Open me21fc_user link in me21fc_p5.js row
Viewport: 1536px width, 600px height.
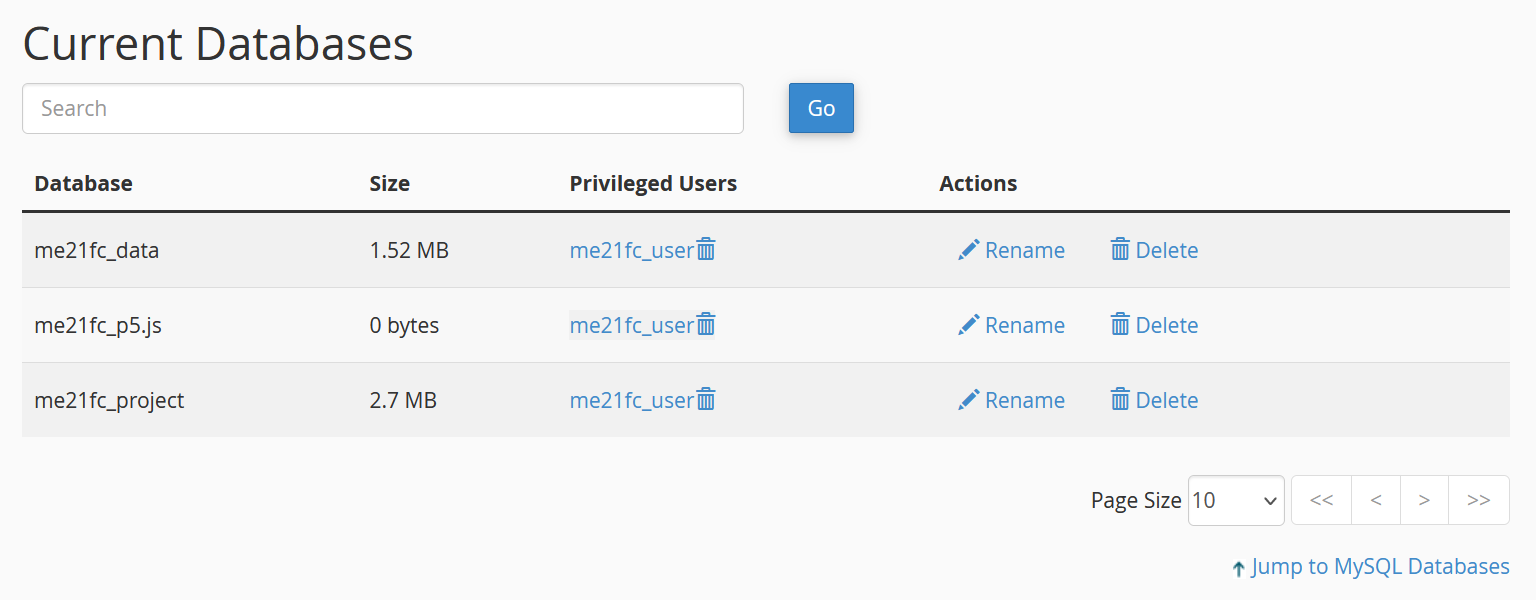coord(631,325)
